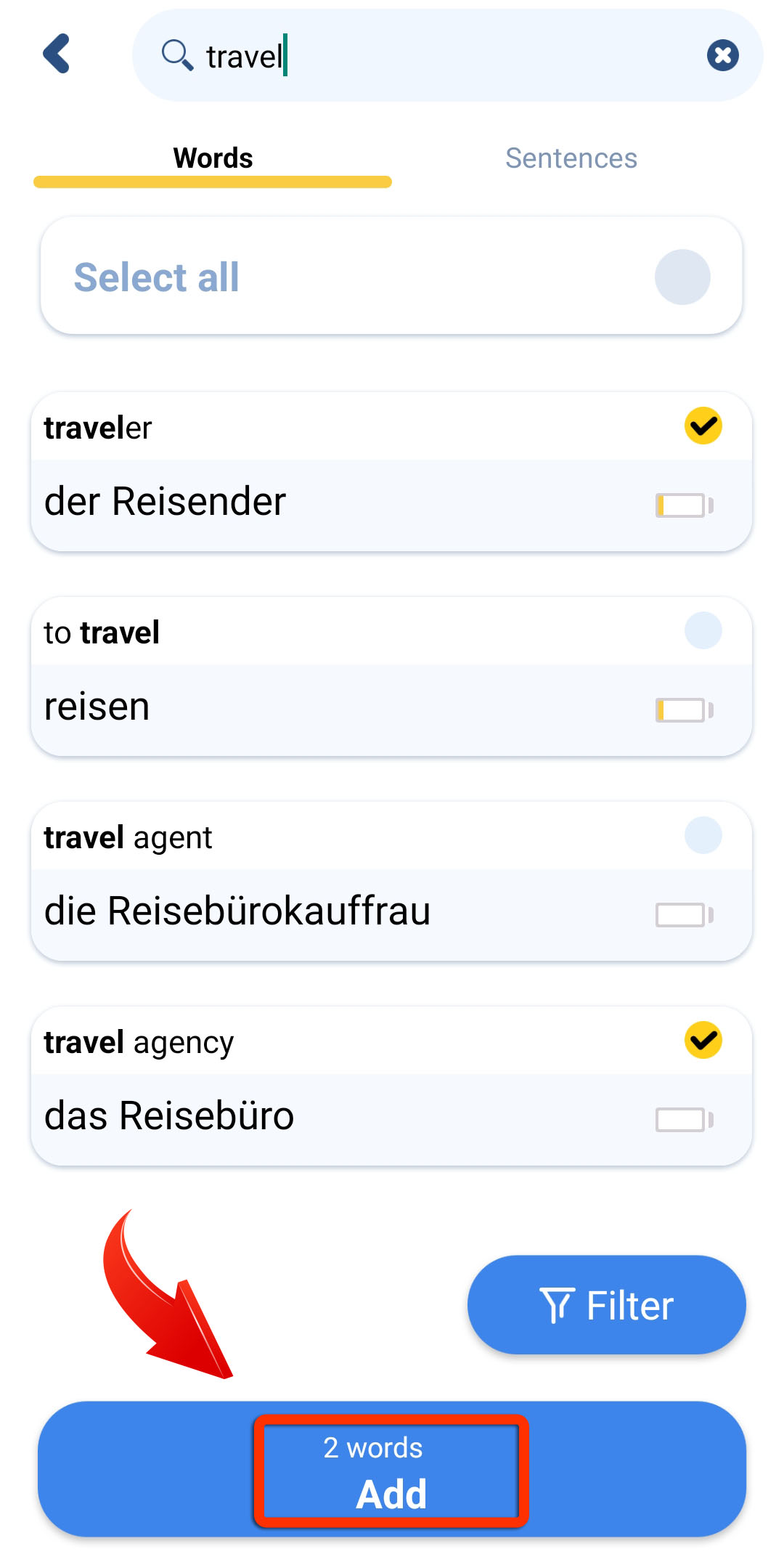Image resolution: width=784 pixels, height=1557 pixels.
Task: Uncheck the traveler word checkbox
Action: pyautogui.click(x=703, y=426)
